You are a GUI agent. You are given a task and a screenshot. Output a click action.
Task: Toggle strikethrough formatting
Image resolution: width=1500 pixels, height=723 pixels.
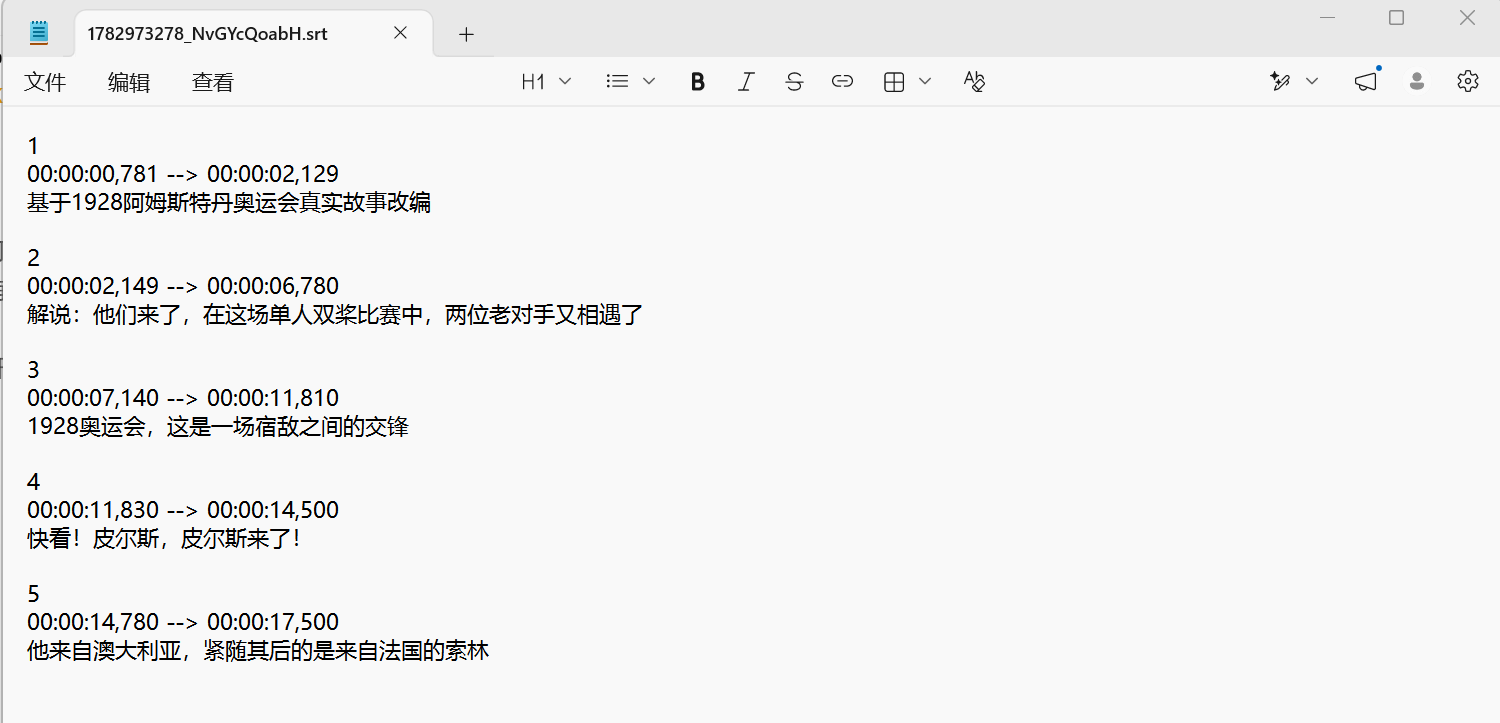[794, 82]
